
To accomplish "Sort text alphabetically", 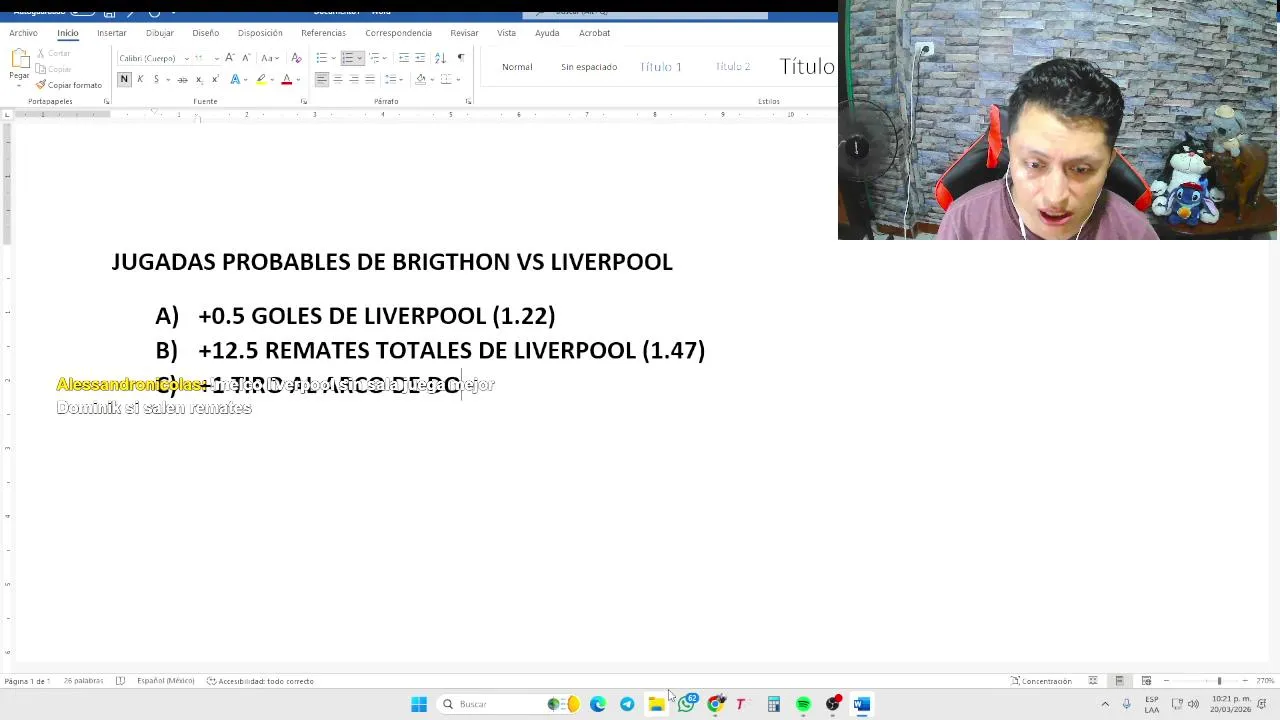I will click(440, 58).
